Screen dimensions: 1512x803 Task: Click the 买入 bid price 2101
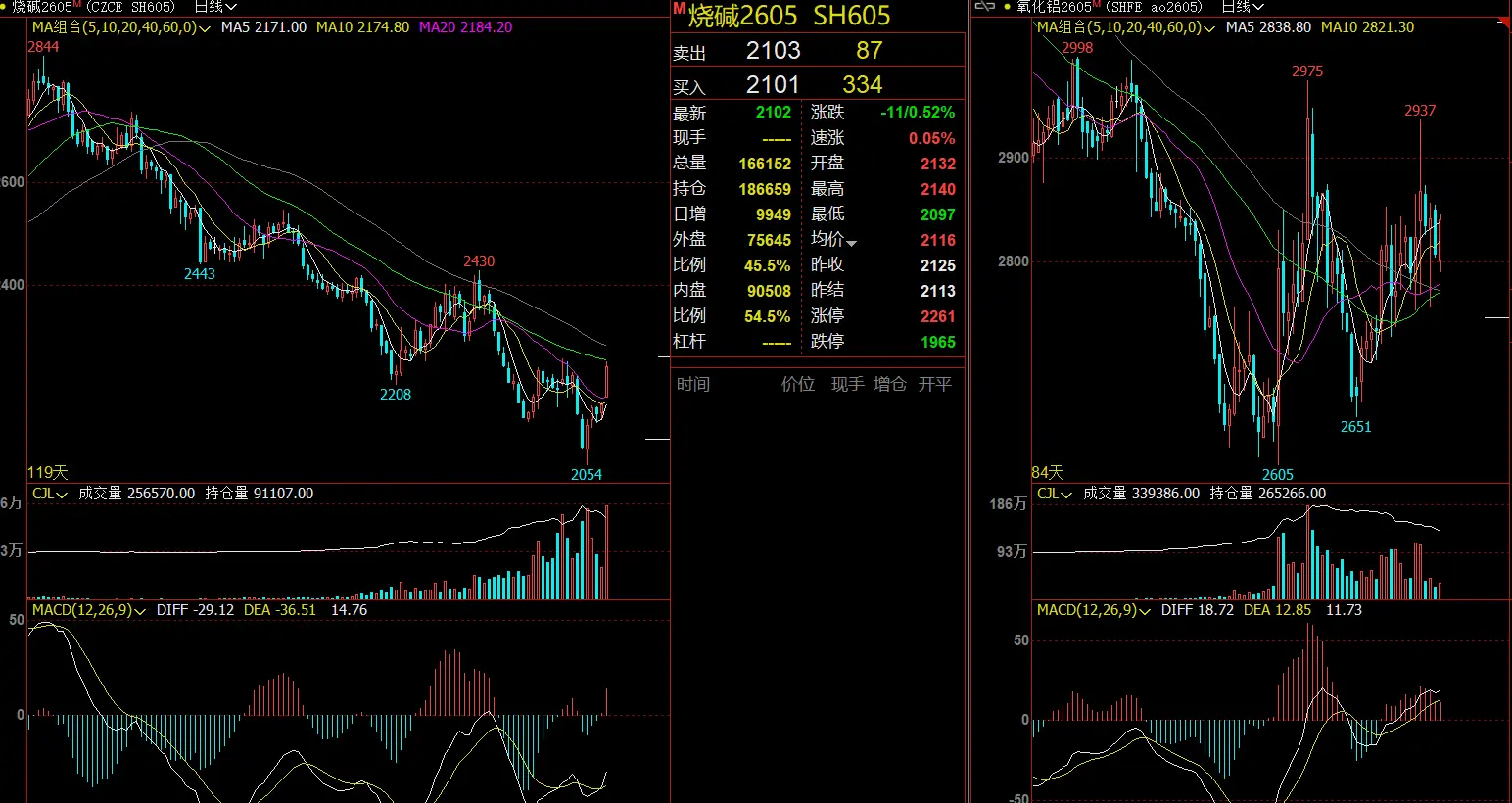click(x=773, y=85)
